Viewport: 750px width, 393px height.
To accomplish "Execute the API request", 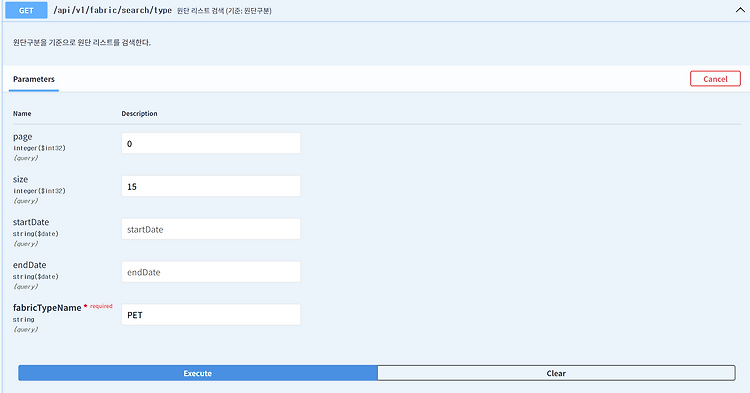I will [x=198, y=373].
